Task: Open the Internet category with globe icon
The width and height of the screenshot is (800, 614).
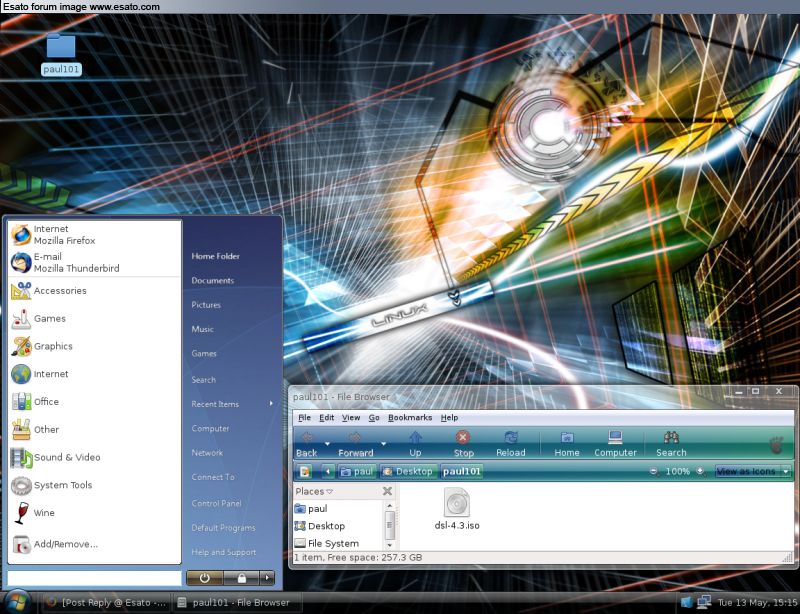Action: (x=95, y=374)
